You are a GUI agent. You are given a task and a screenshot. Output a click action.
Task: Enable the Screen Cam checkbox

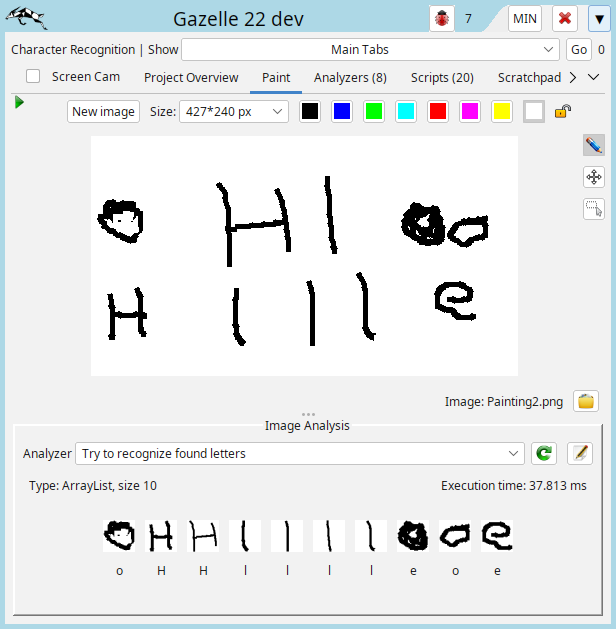33,77
